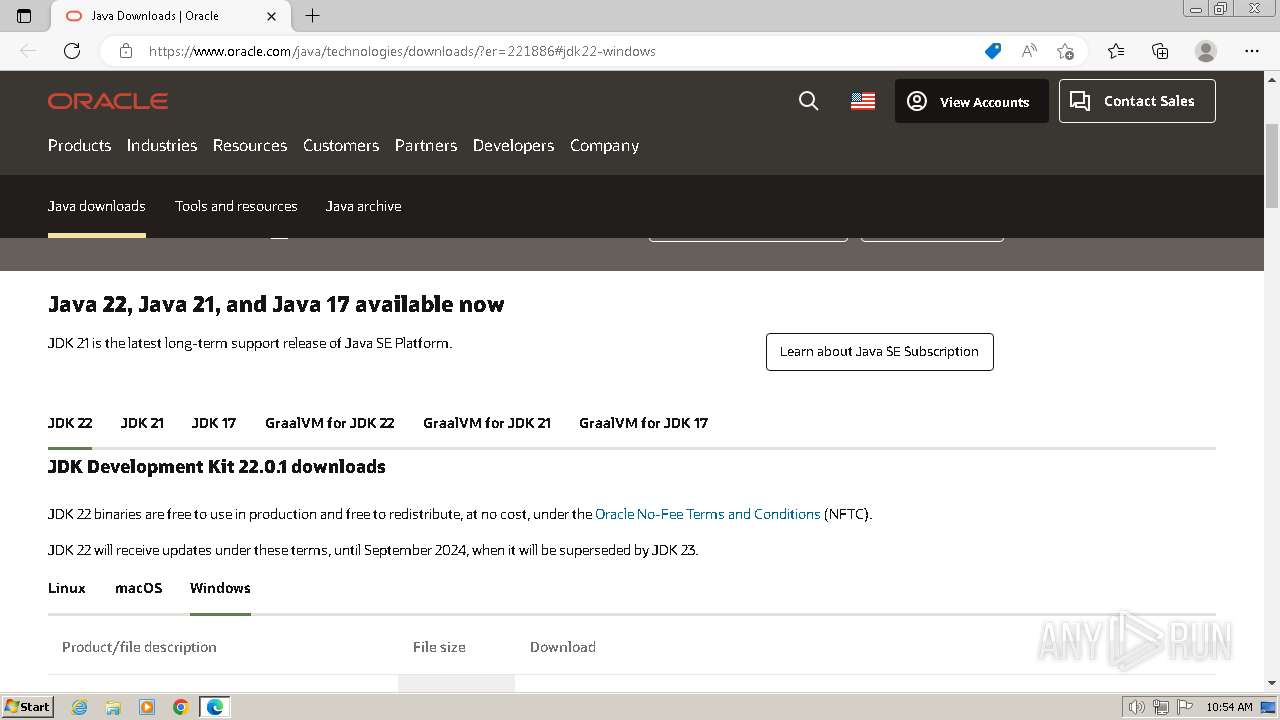Open a new browser tab

pos(312,16)
